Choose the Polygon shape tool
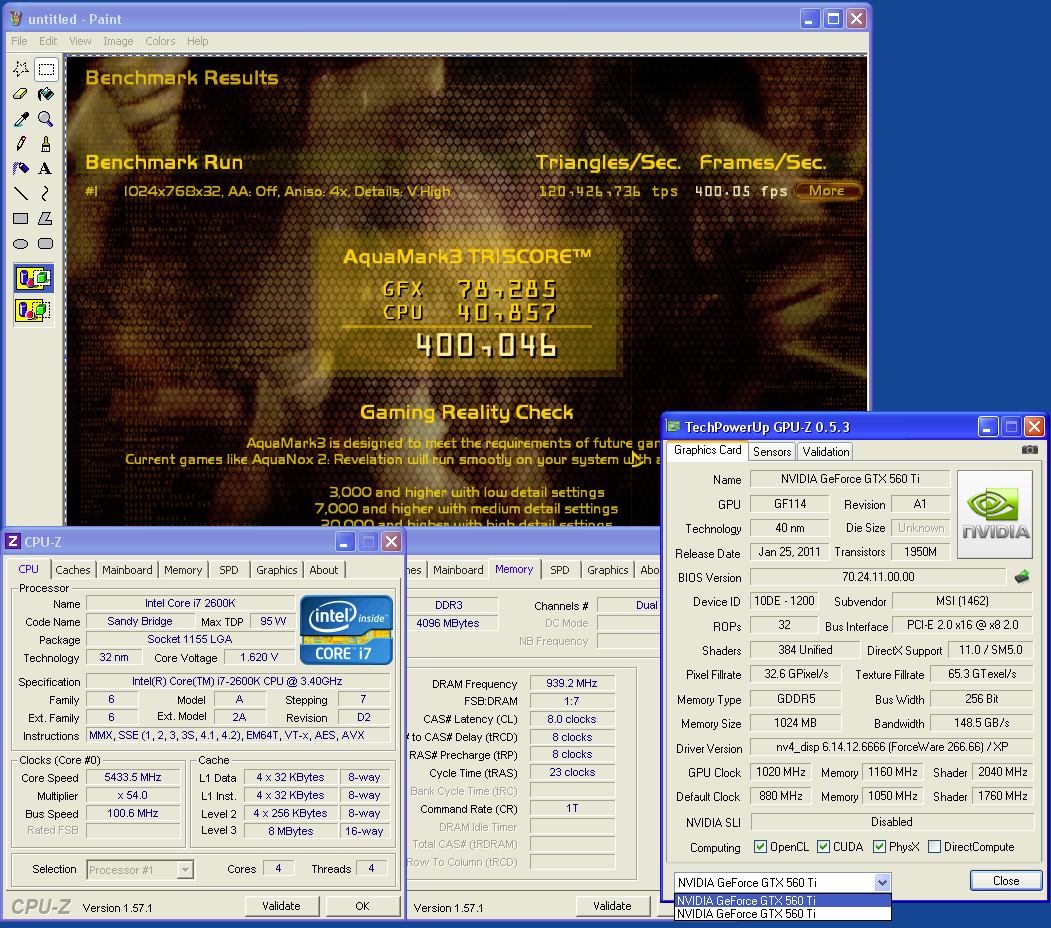Viewport: 1051px width, 928px height. (x=46, y=219)
